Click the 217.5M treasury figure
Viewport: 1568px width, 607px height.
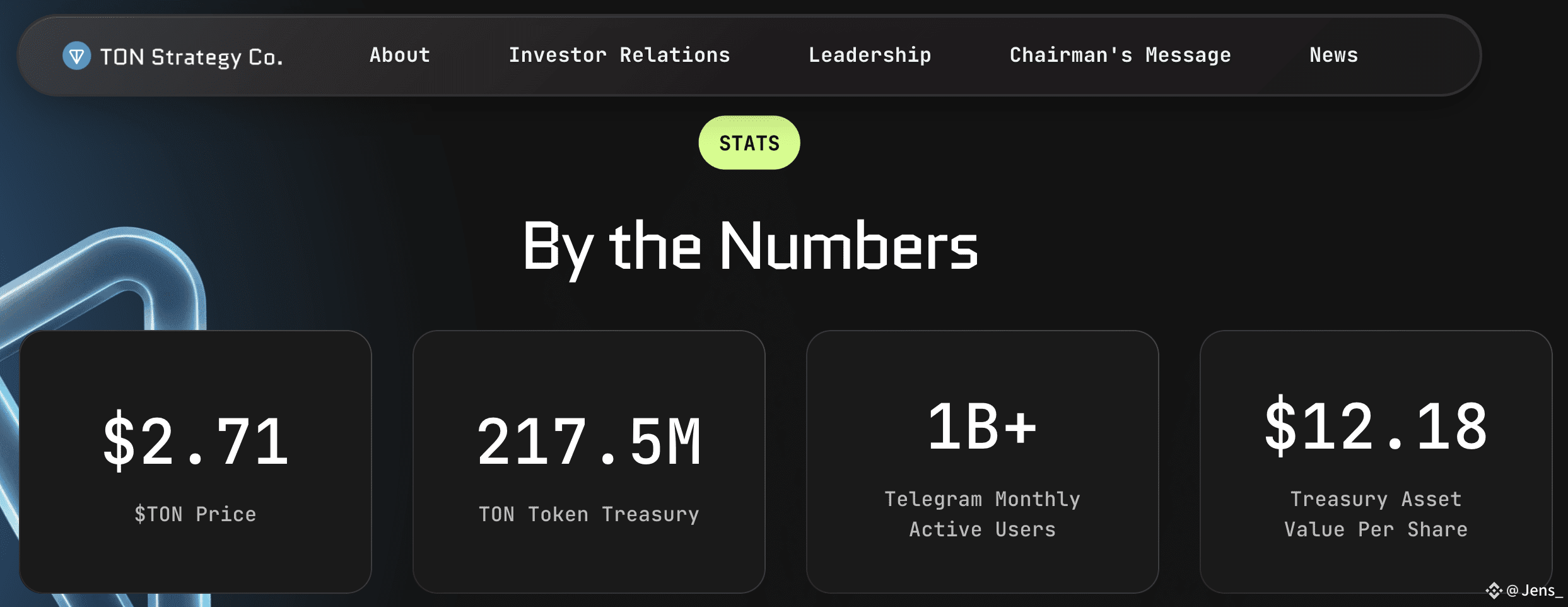(588, 442)
